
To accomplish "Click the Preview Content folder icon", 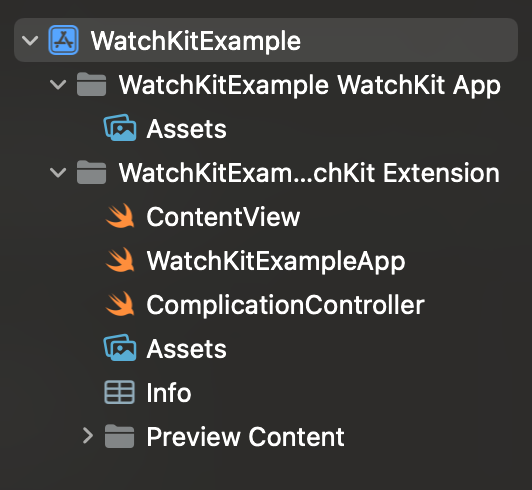I will tap(119, 436).
